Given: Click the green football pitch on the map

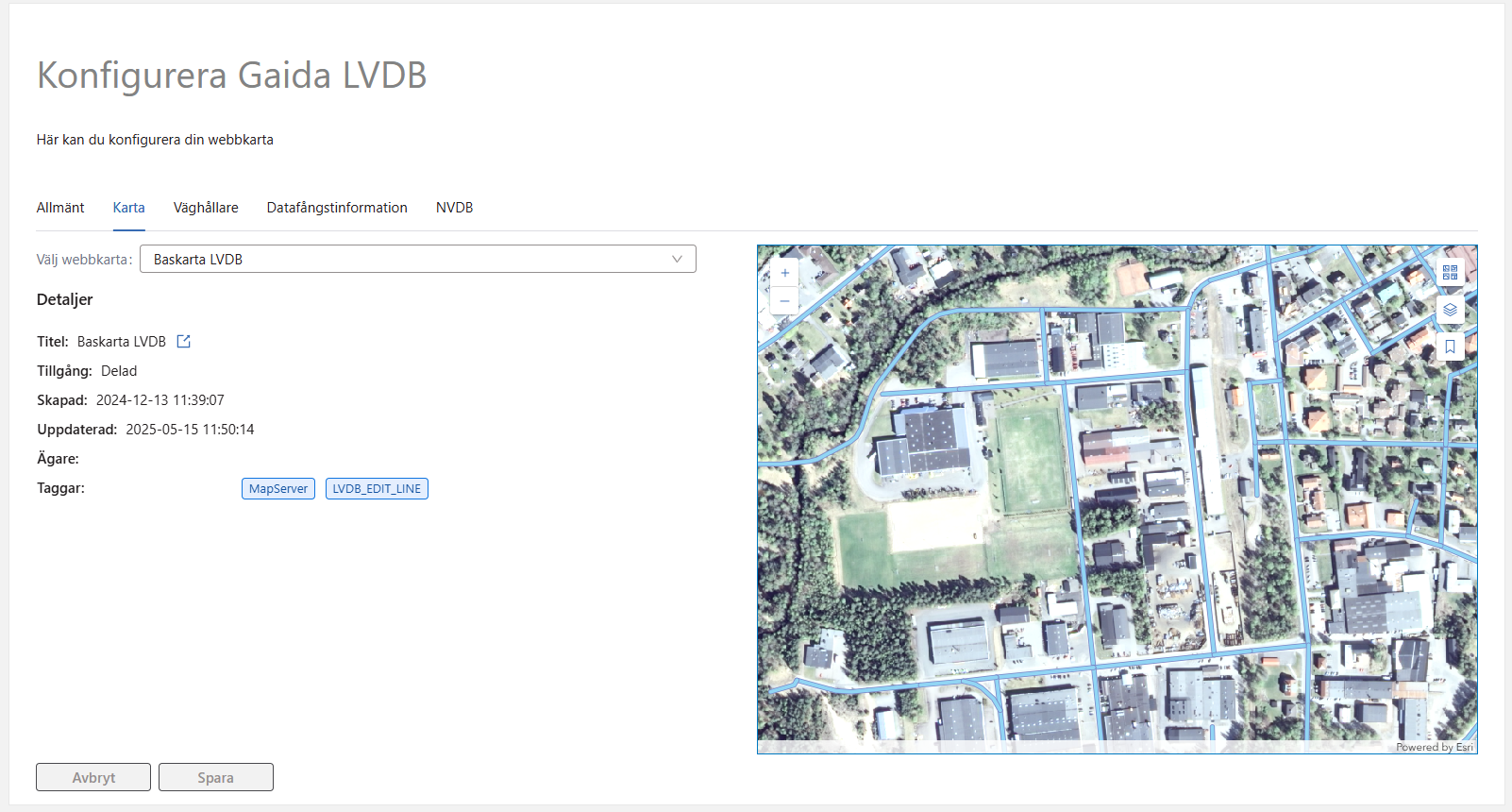Looking at the screenshot, I should pos(1031,458).
